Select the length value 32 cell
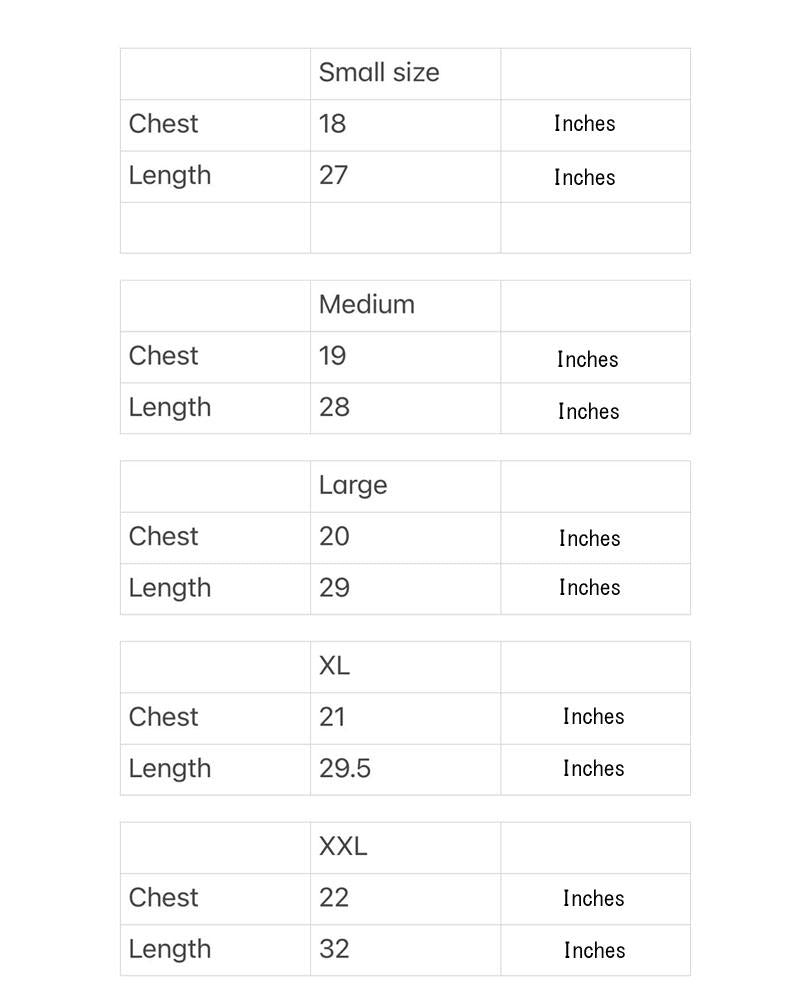800x1001 pixels. tap(335, 949)
